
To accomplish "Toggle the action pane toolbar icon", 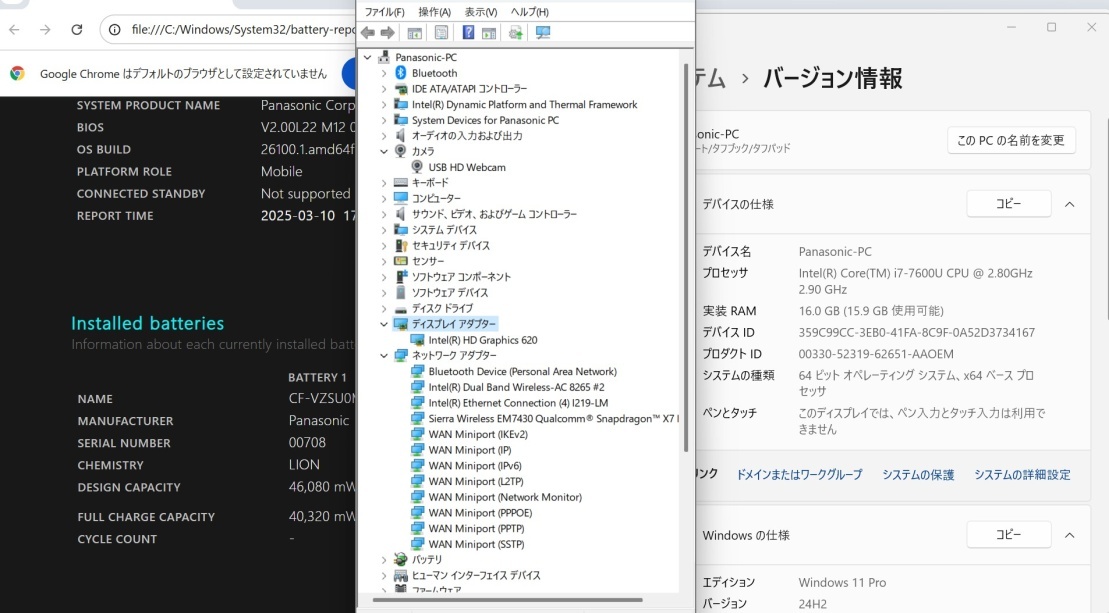I will (489, 33).
